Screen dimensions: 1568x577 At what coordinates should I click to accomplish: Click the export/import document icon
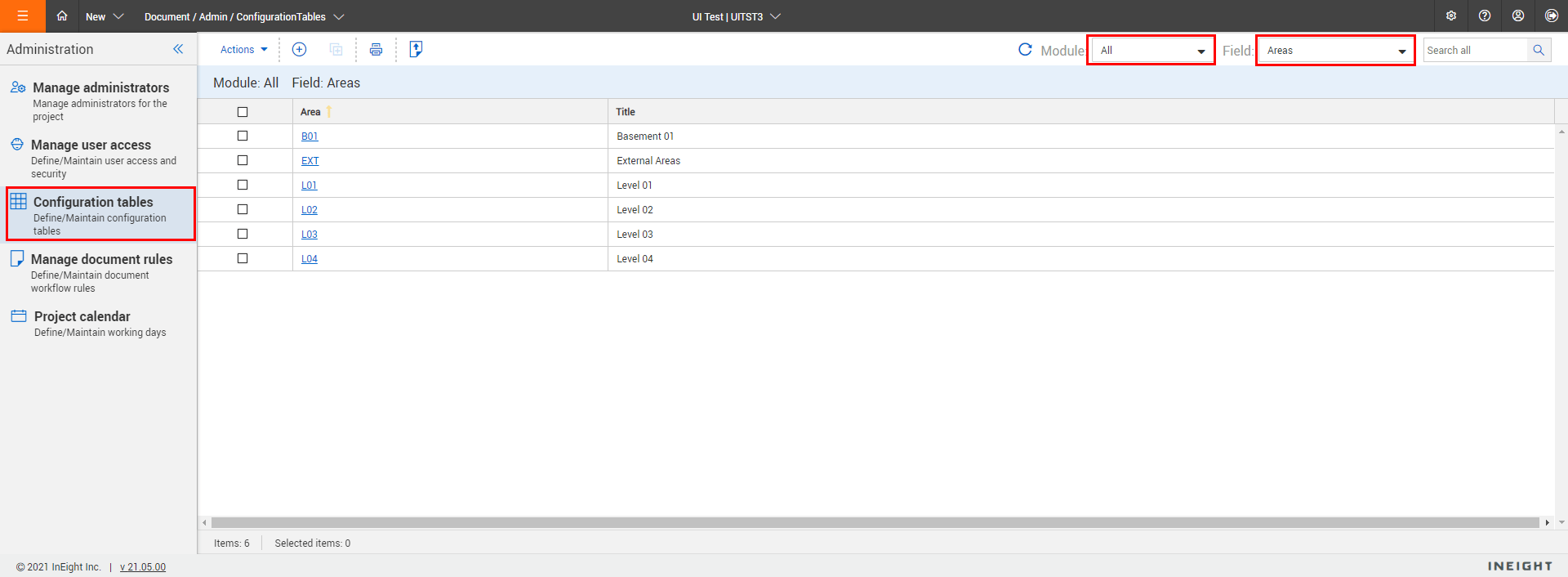tap(416, 49)
